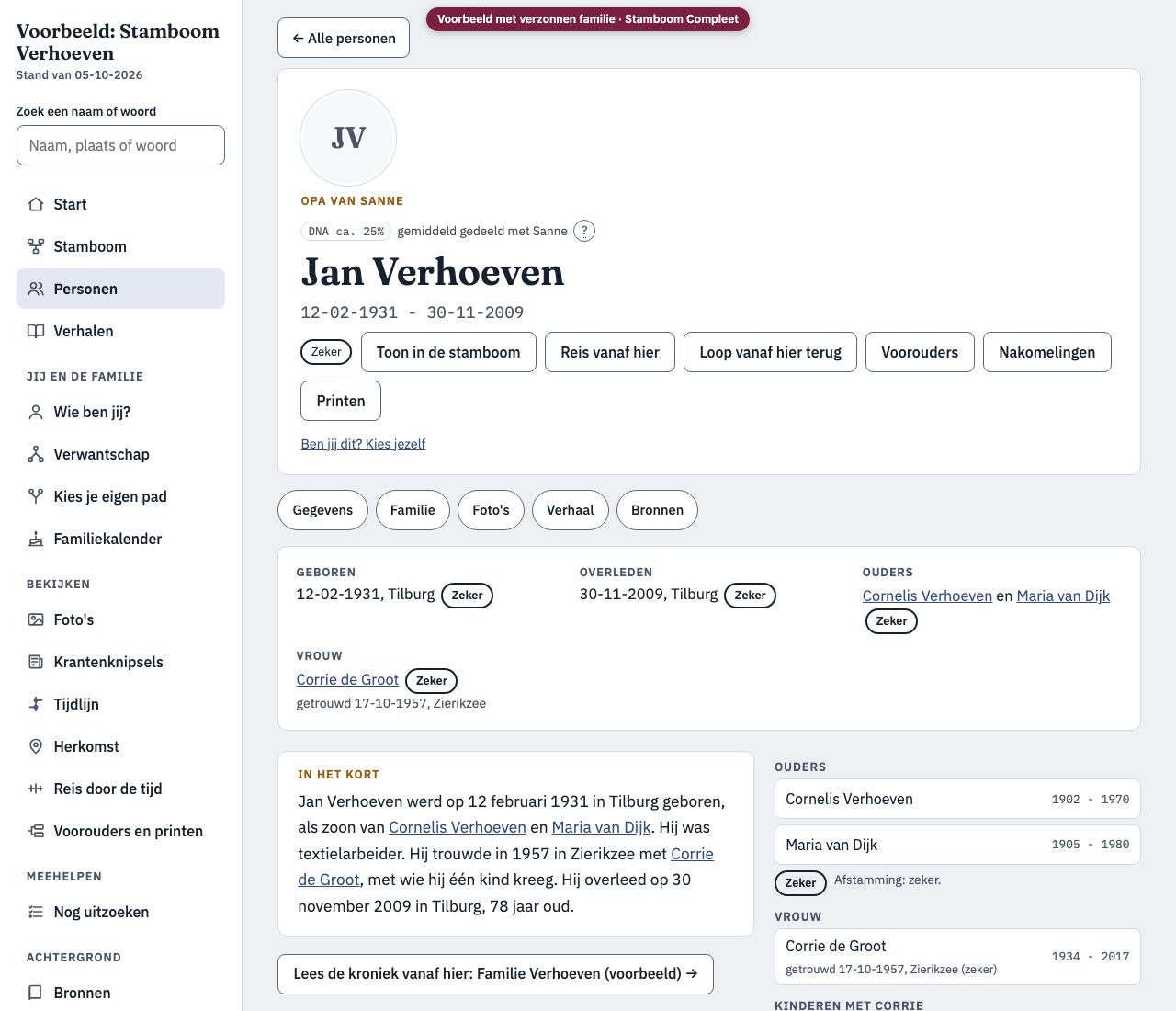This screenshot has width=1176, height=1011.
Task: Open the Verhaal tab
Action: click(571, 510)
